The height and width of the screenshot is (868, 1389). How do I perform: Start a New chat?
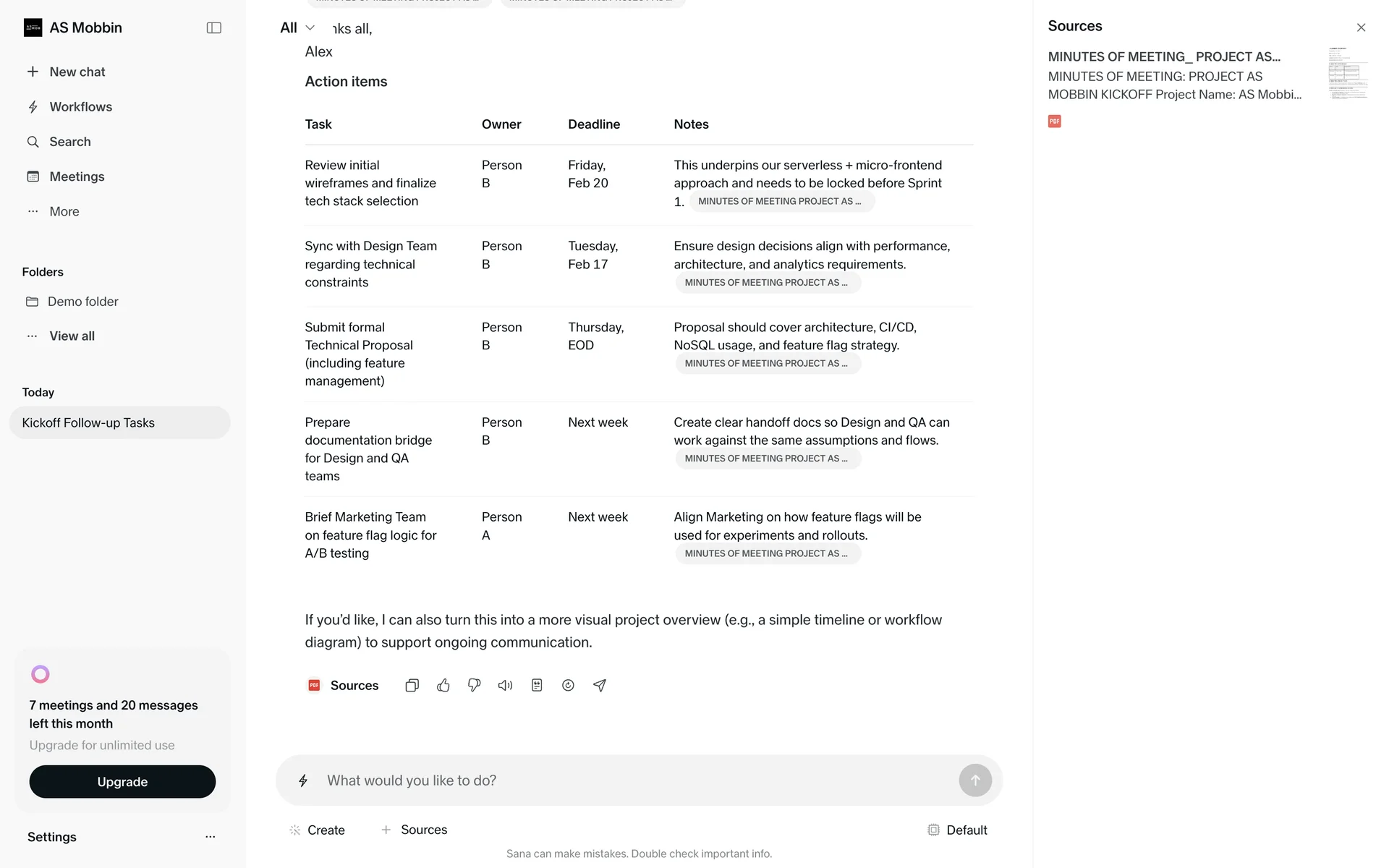(77, 72)
